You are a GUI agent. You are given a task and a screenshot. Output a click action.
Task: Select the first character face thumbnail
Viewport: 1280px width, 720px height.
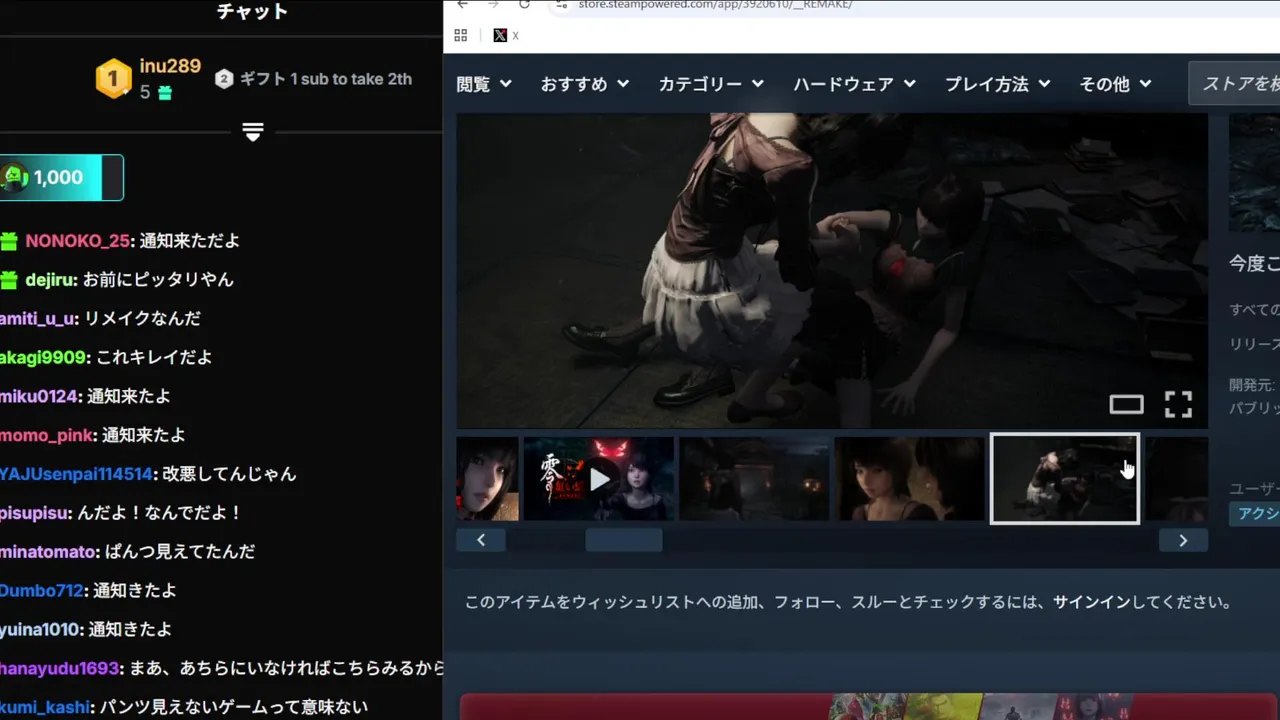[488, 479]
